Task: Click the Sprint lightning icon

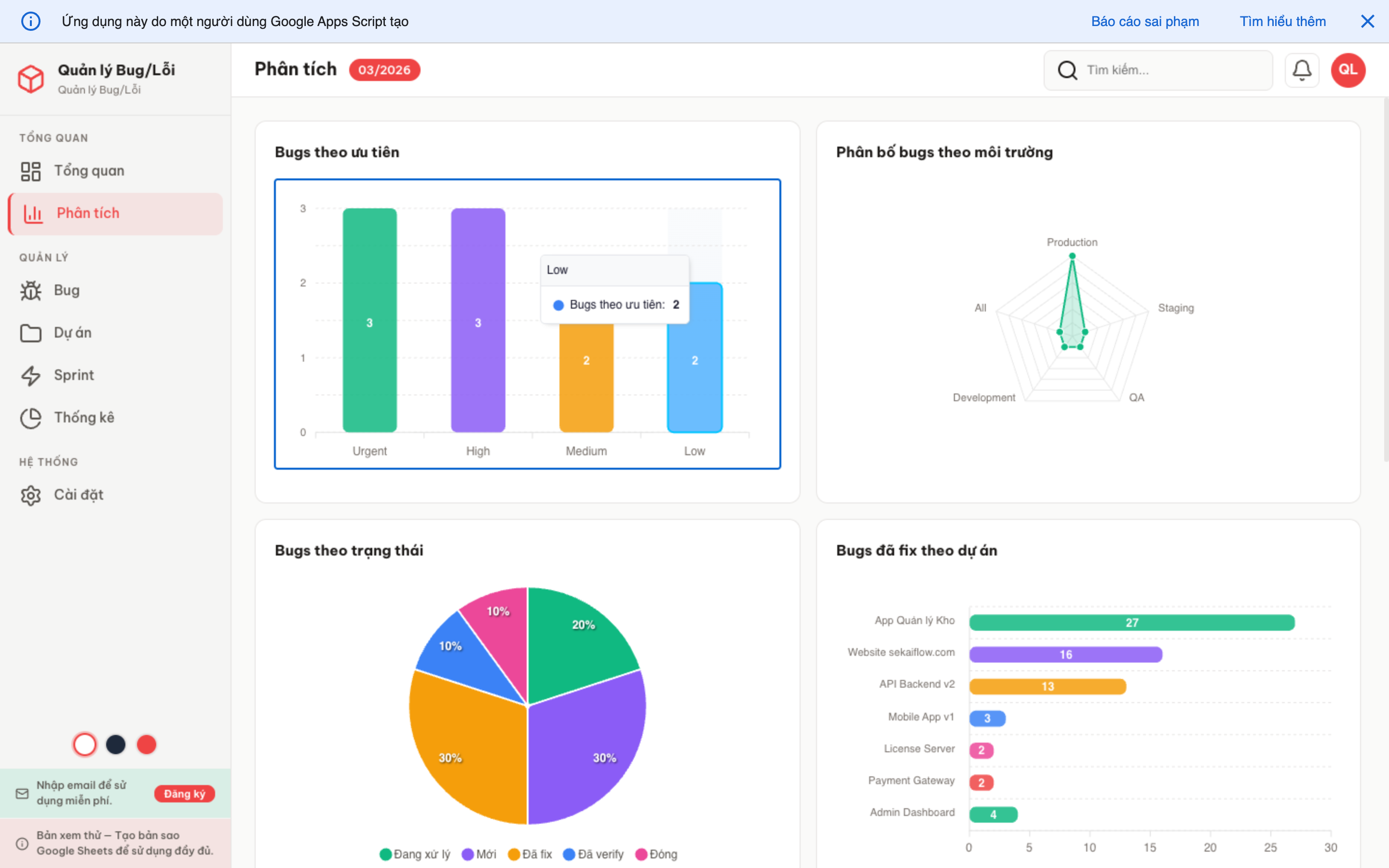Action: pyautogui.click(x=31, y=375)
